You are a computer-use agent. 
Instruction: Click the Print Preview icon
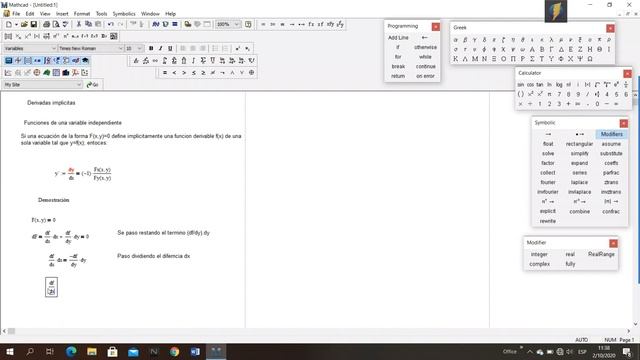tap(56, 24)
